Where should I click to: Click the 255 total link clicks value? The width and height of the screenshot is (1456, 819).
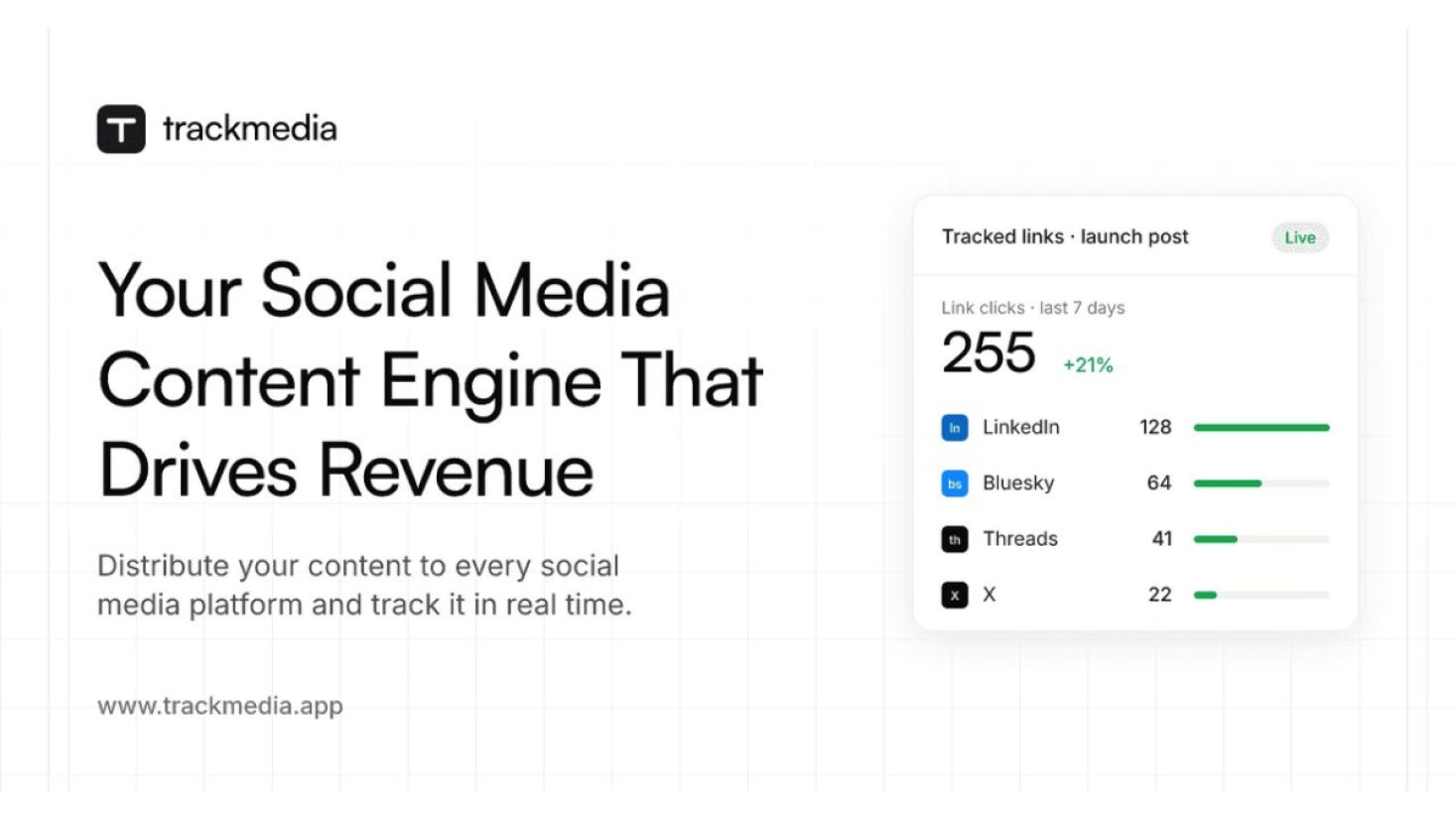coord(989,352)
